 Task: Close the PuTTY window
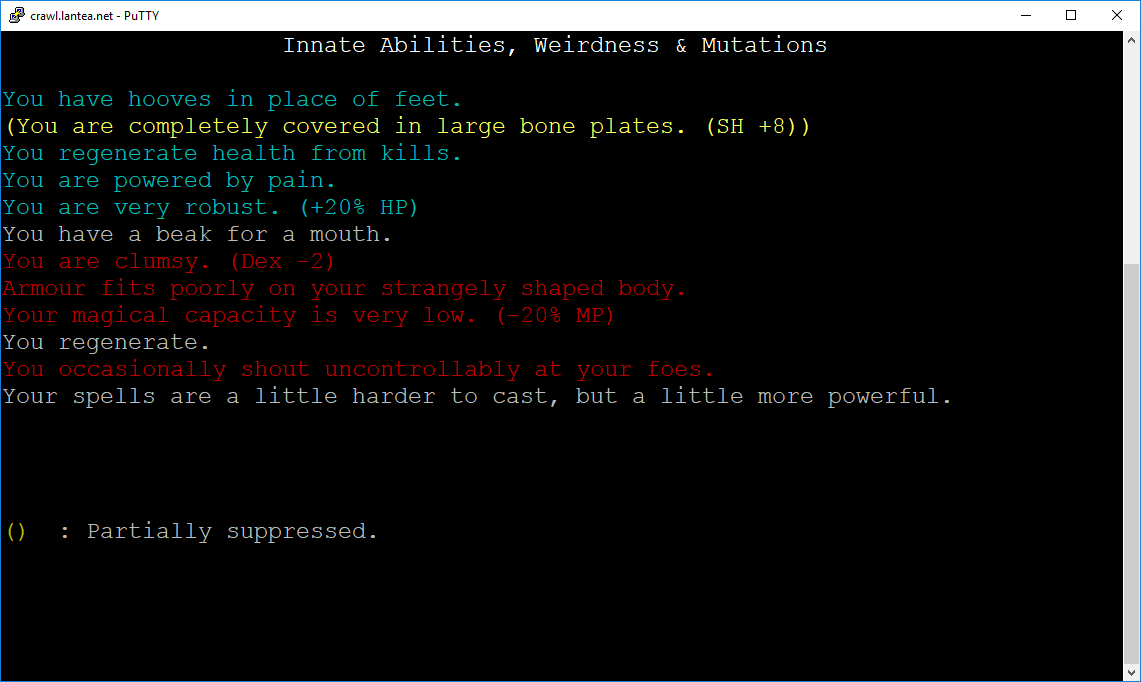click(1117, 15)
